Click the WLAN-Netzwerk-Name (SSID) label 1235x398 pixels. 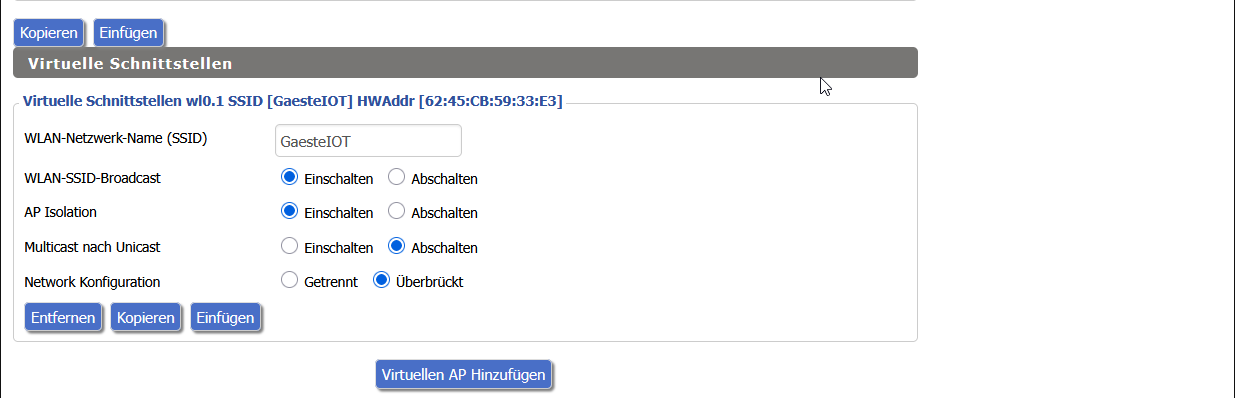click(x=116, y=138)
